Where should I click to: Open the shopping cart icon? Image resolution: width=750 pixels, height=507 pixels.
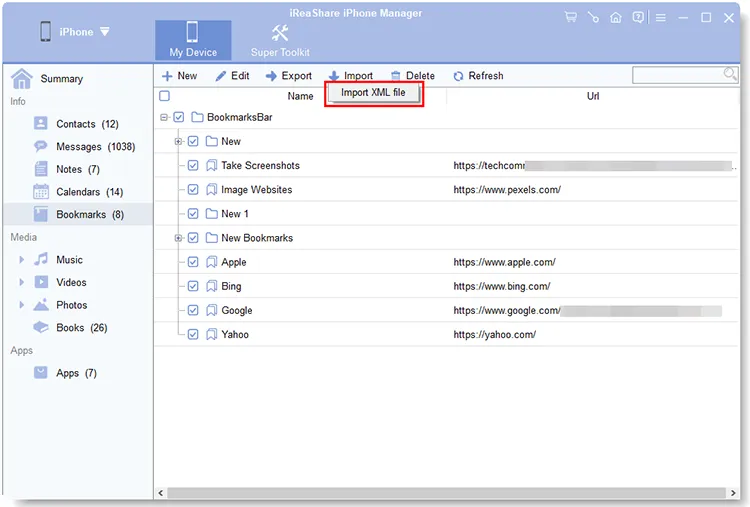(570, 18)
